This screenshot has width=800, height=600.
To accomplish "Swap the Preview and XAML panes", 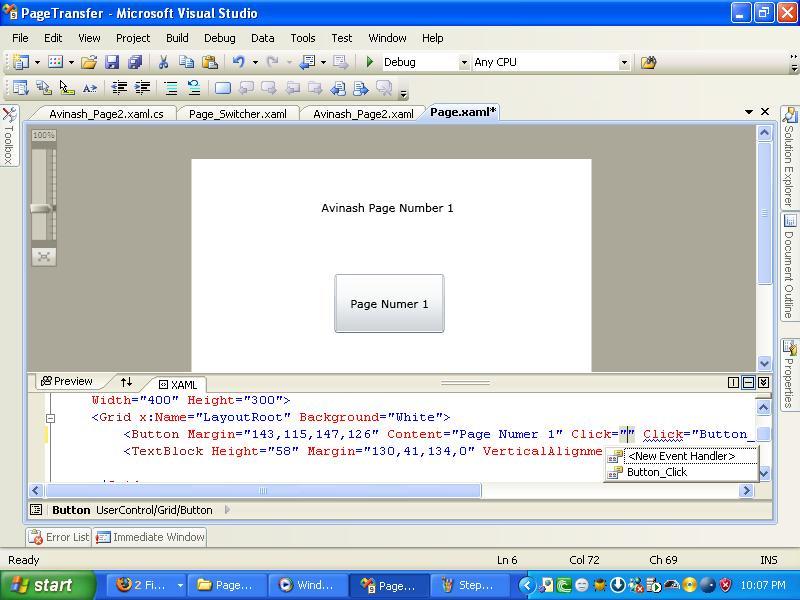I will click(x=127, y=382).
